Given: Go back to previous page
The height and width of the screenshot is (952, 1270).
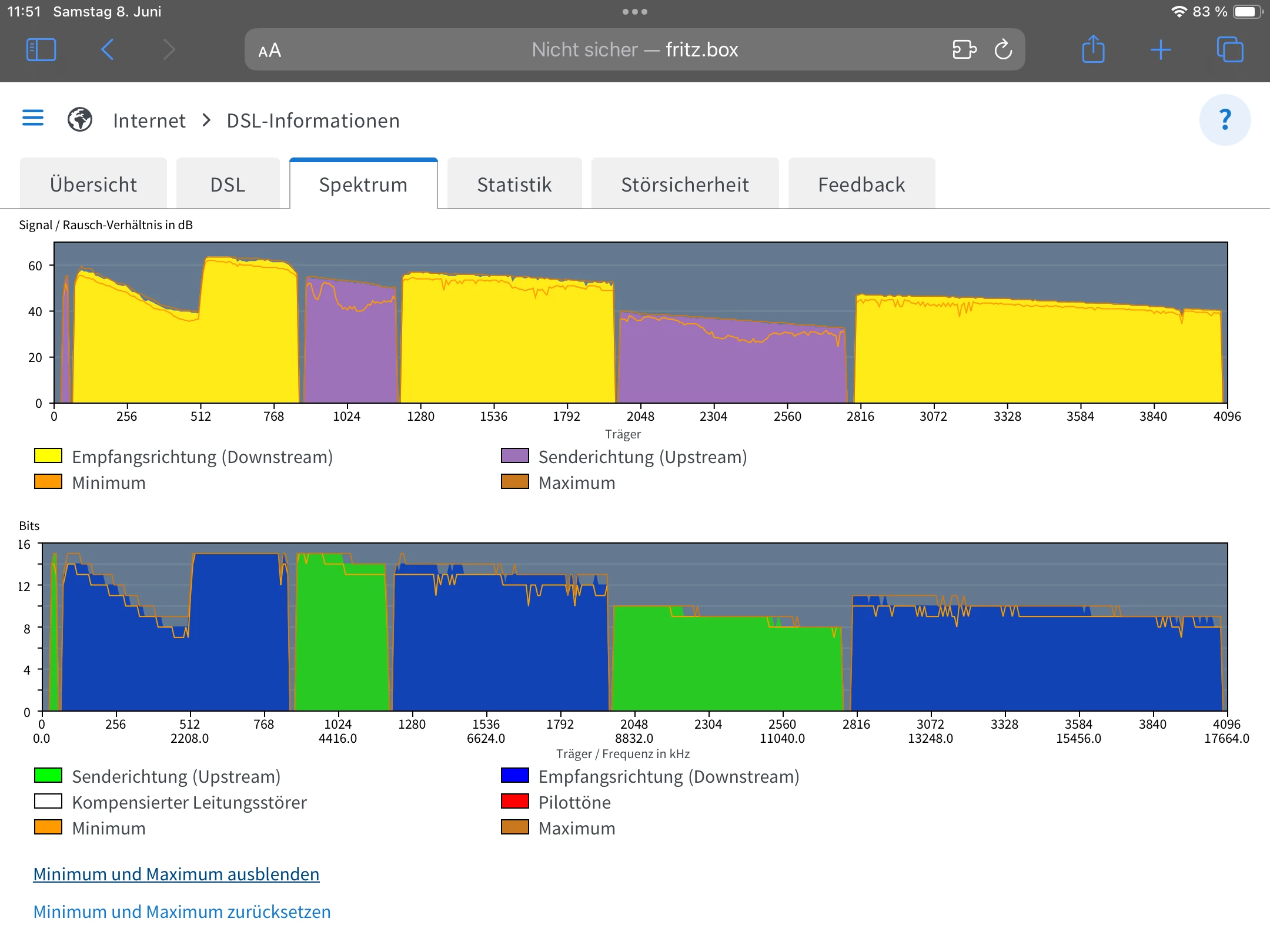Looking at the screenshot, I should pos(107,50).
